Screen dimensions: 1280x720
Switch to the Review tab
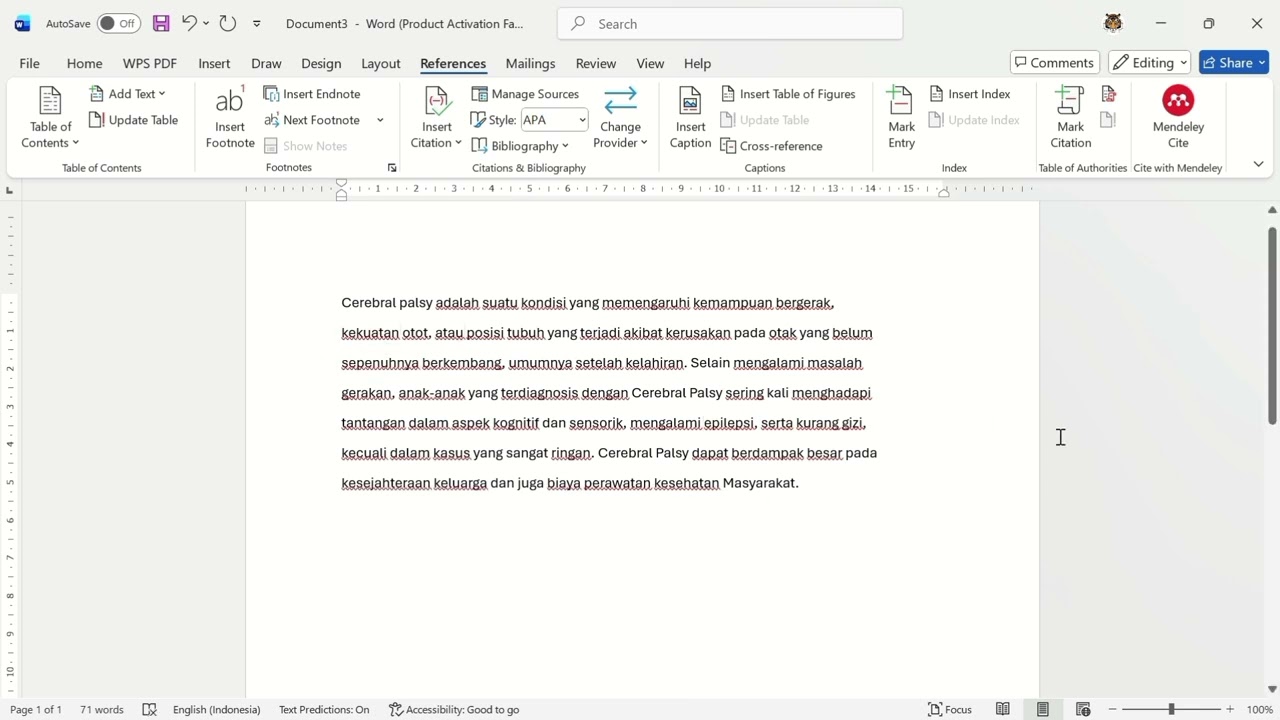click(x=596, y=63)
